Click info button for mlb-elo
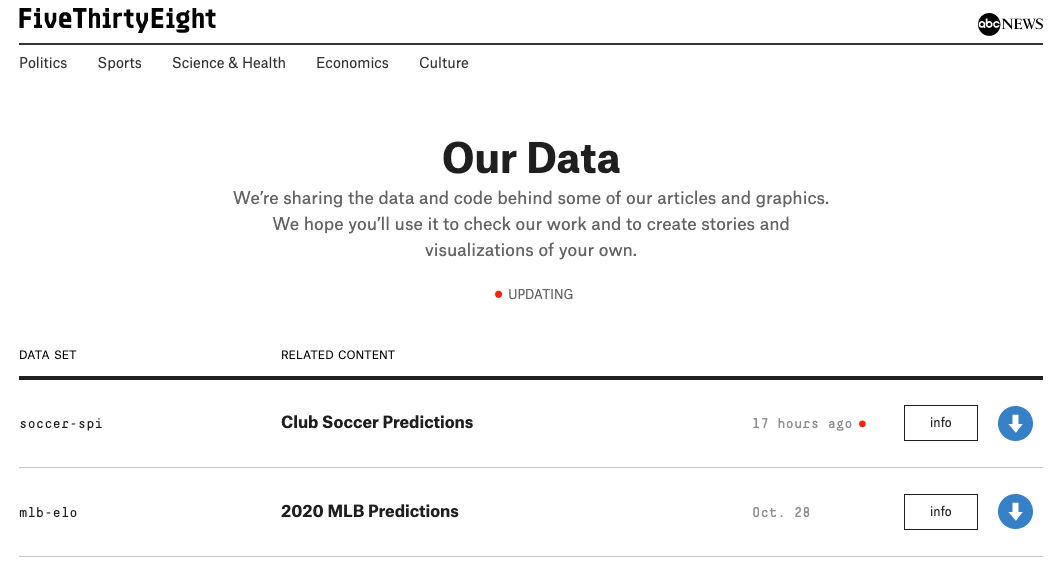This screenshot has height=564, width=1062. [x=940, y=512]
